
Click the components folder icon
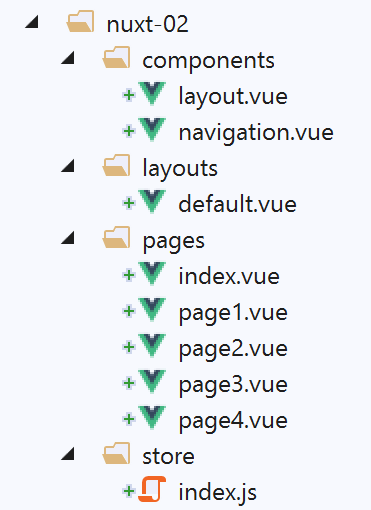coord(116,58)
